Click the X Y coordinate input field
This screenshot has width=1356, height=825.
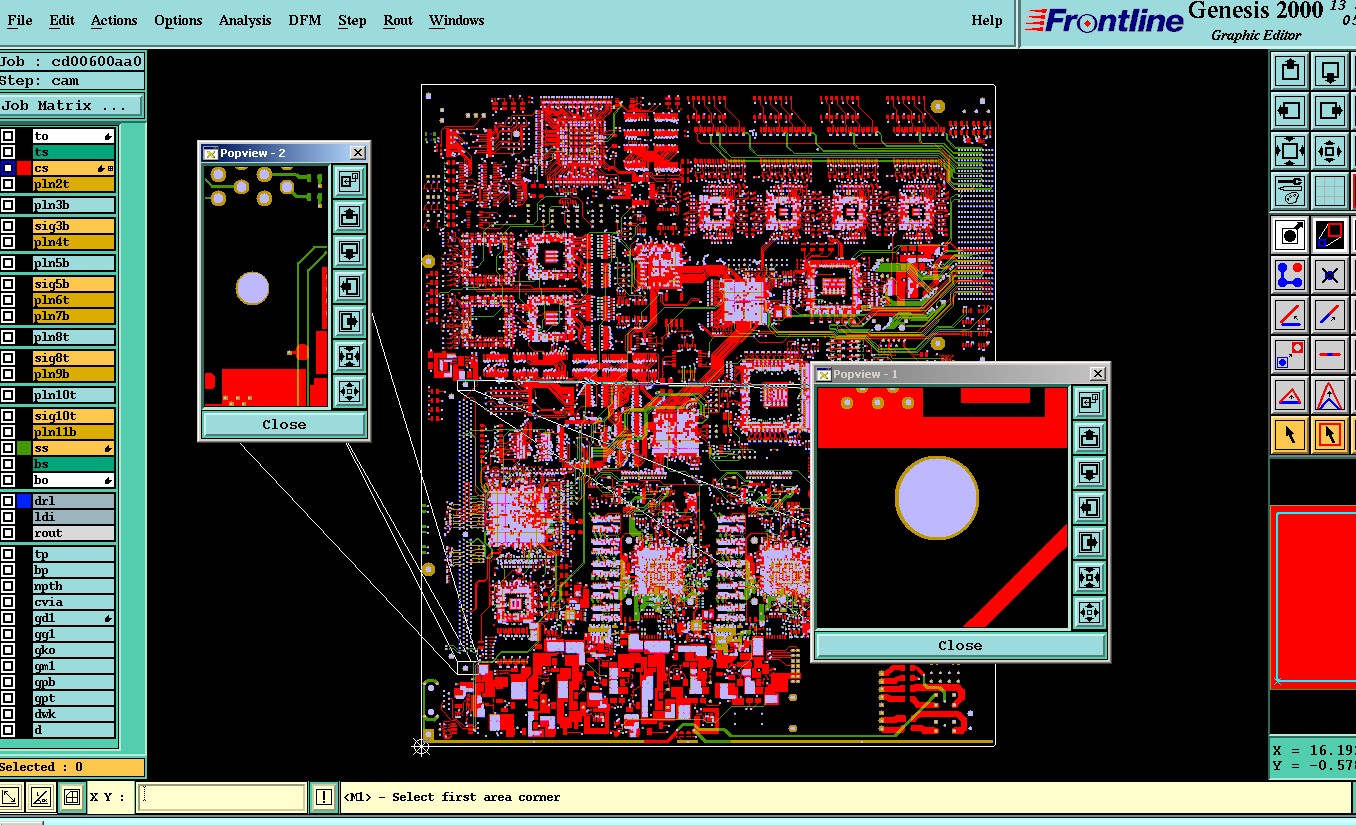(x=221, y=797)
